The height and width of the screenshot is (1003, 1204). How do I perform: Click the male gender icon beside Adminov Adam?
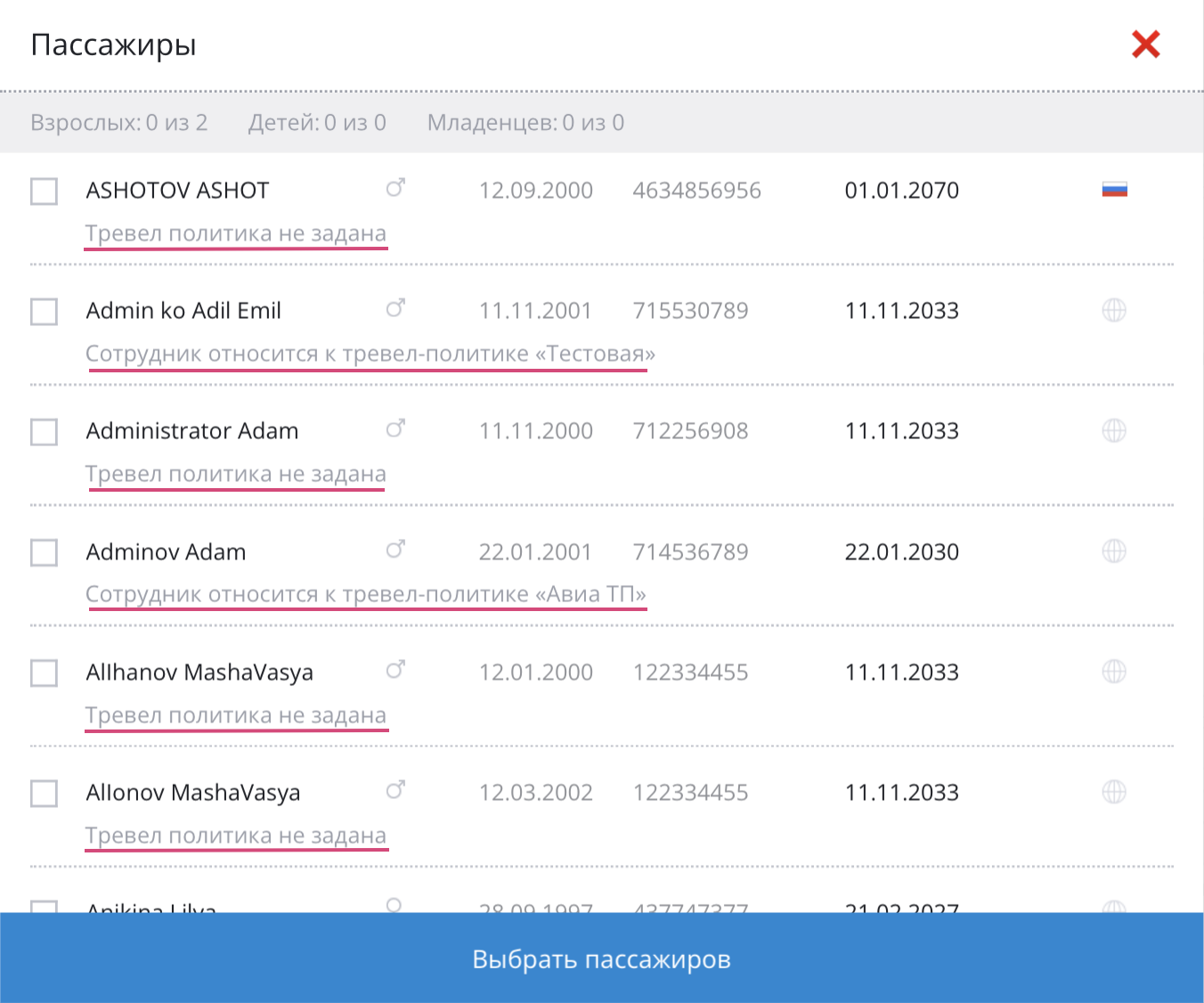(395, 550)
